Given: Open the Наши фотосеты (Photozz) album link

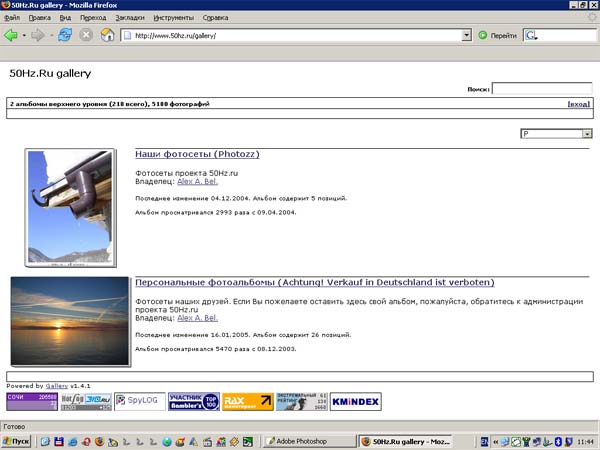Looking at the screenshot, I should tap(197, 154).
